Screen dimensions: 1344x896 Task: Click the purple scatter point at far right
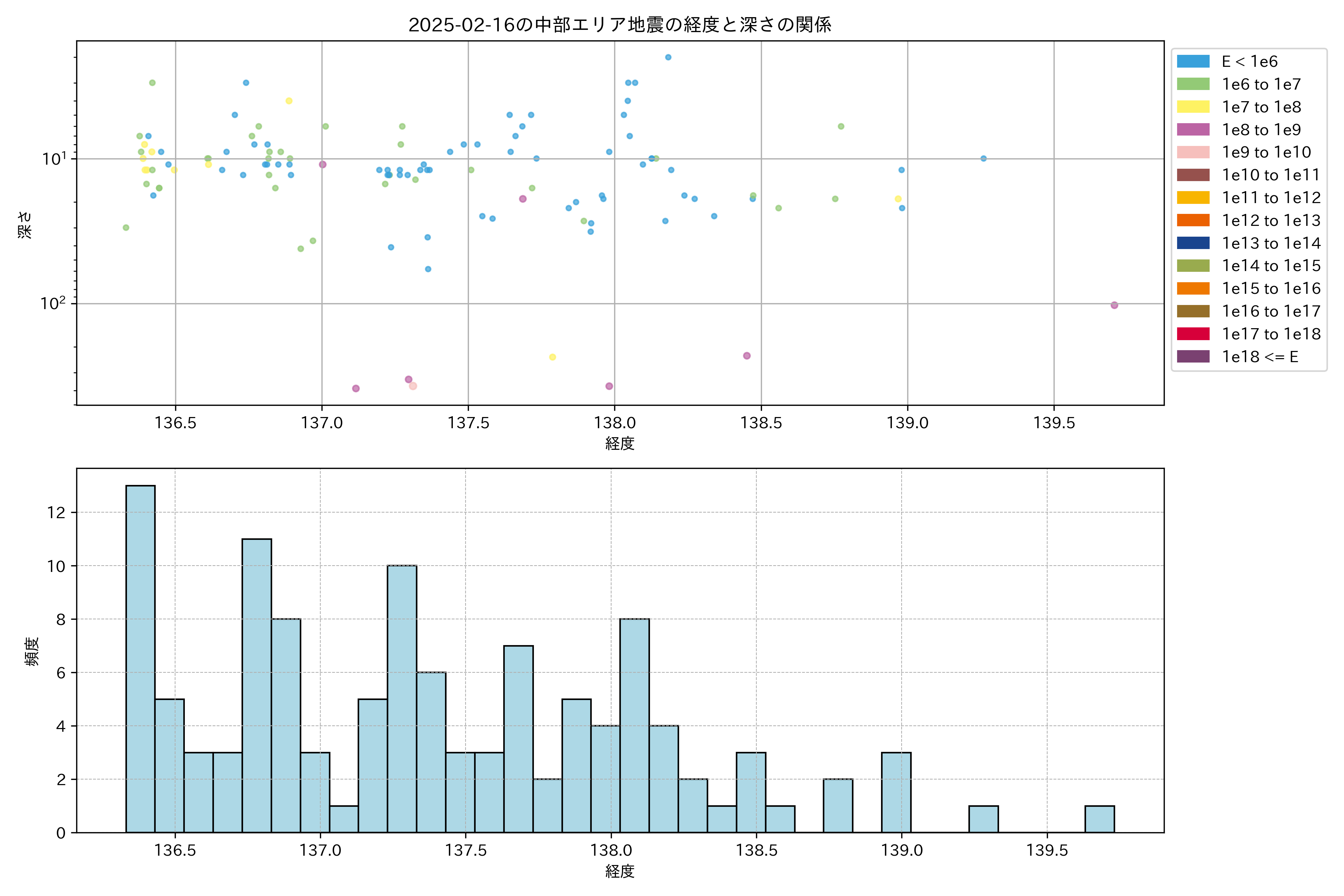point(1114,305)
